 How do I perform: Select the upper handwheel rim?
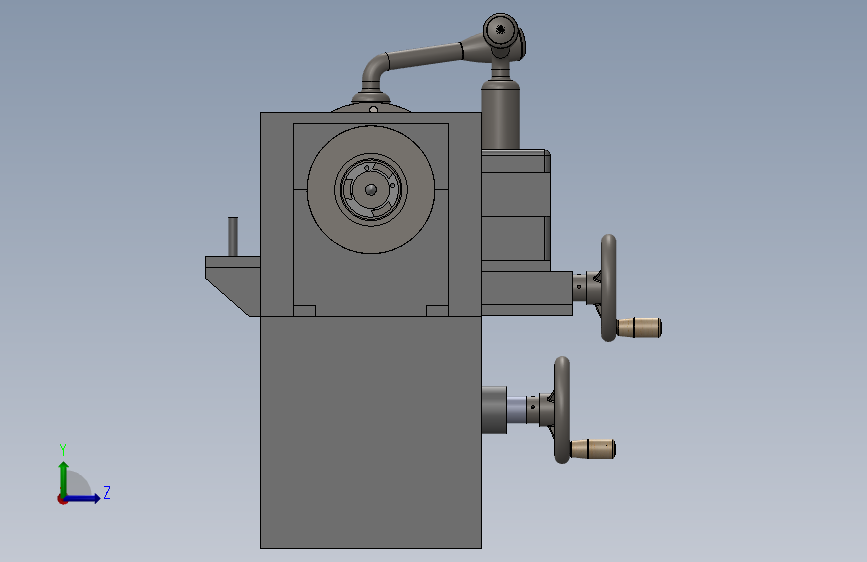[x=608, y=288]
